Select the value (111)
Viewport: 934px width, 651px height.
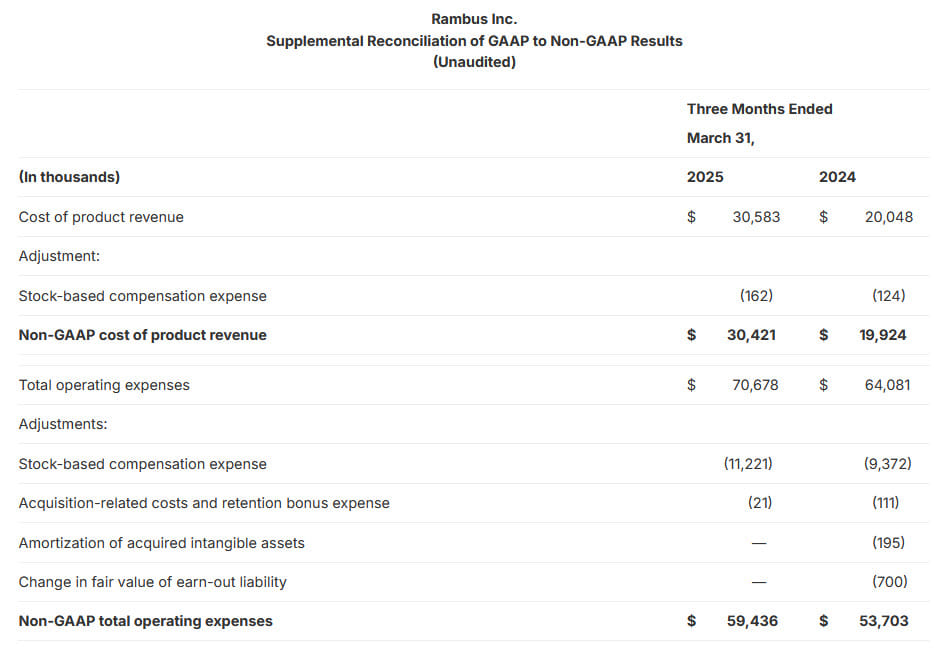tap(886, 503)
